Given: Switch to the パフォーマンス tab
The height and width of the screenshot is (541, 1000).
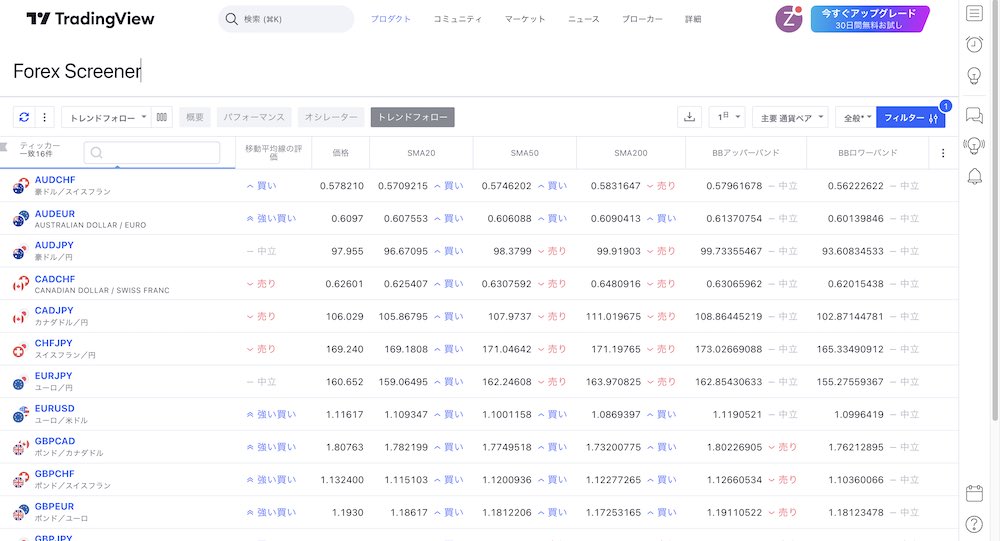Looking at the screenshot, I should (254, 117).
